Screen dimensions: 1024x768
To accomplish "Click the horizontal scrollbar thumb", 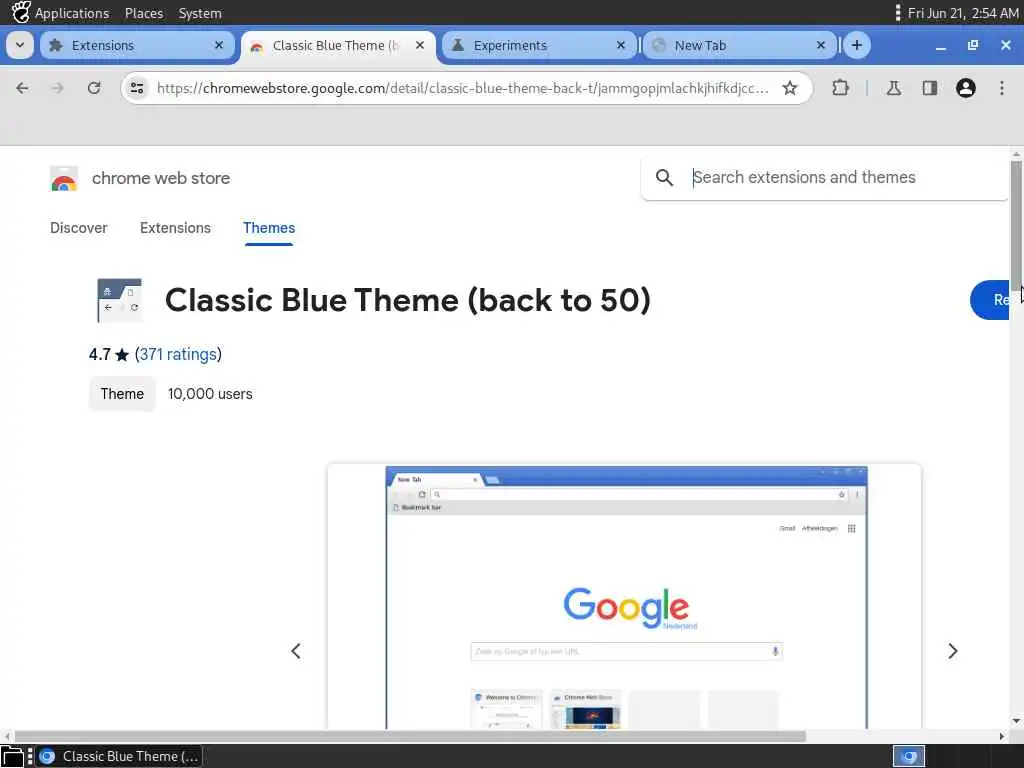I will click(x=410, y=737).
